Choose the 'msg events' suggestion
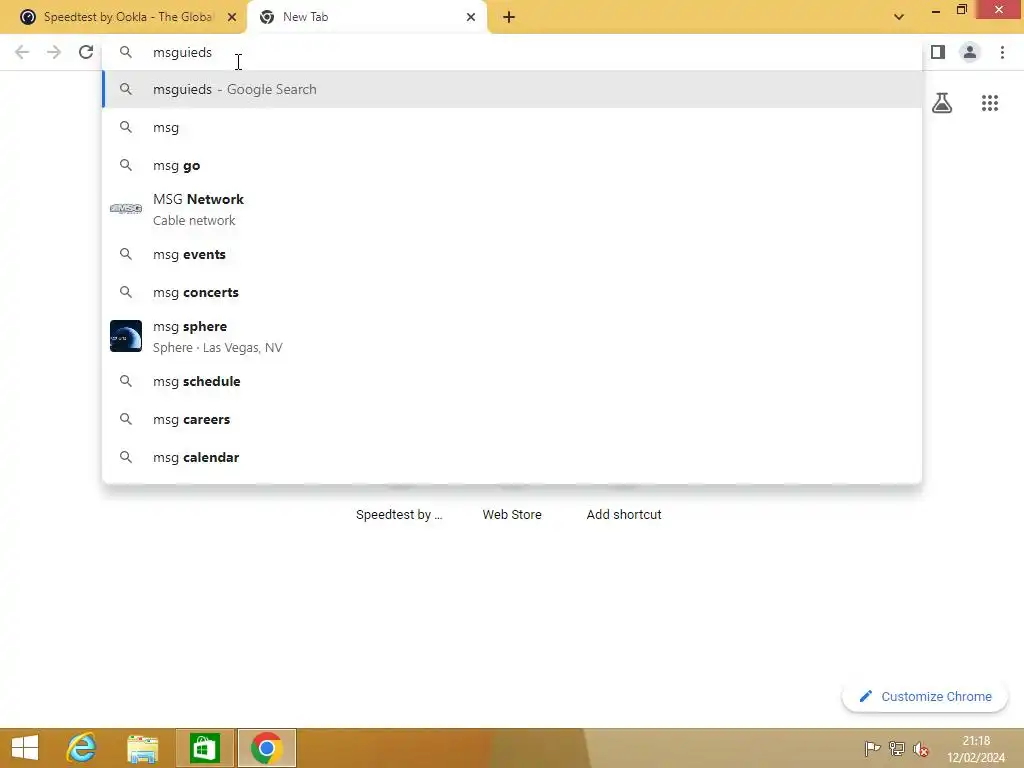The image size is (1024, 768). tap(512, 254)
